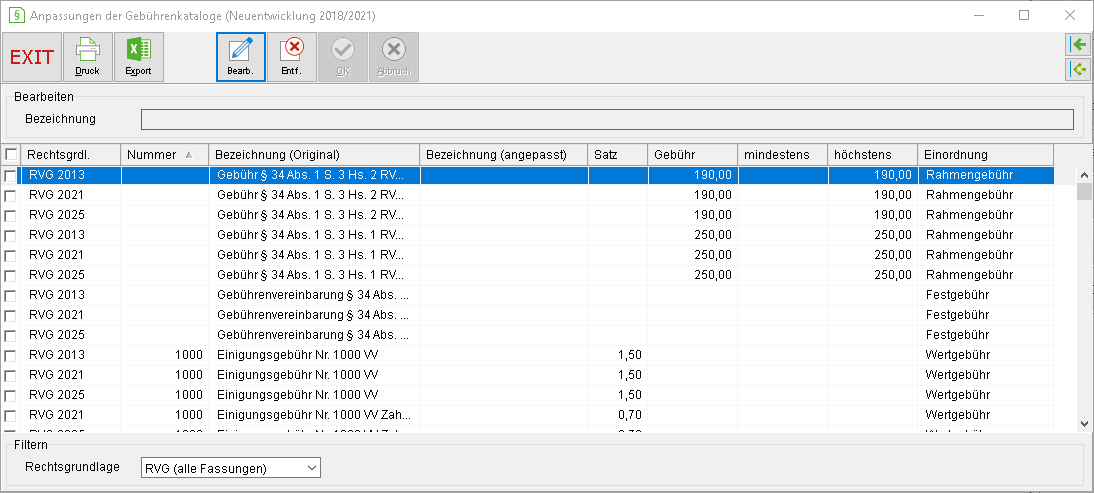Click Festgebühr in RVG 2021 Gebührenvereinbarung row

(x=957, y=315)
